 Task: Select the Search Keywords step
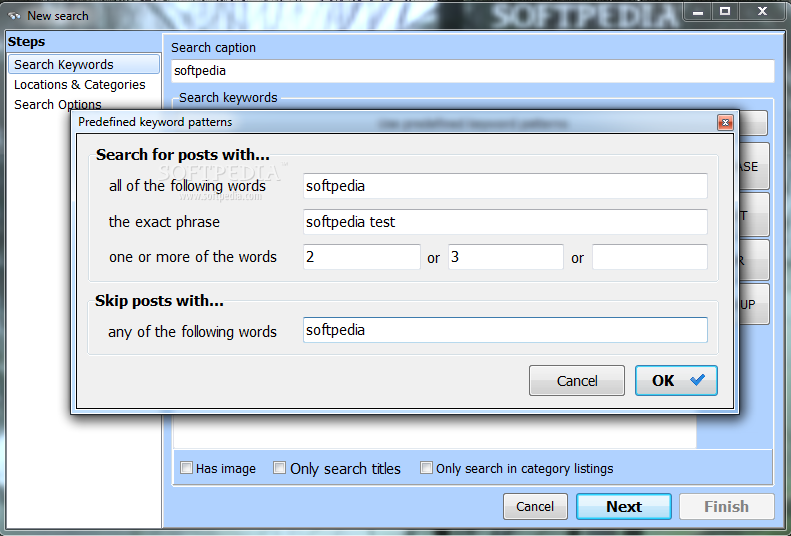[84, 65]
